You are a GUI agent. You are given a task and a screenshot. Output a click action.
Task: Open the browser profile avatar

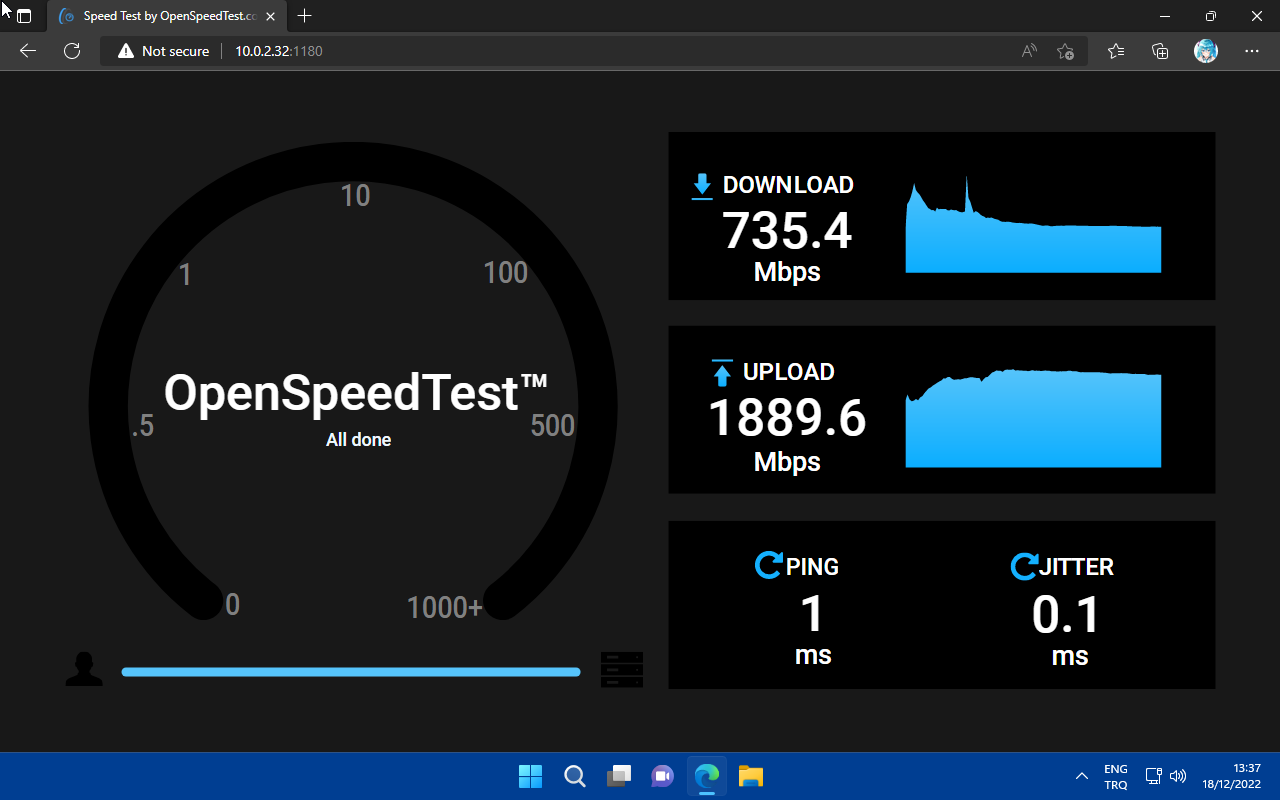(x=1206, y=51)
